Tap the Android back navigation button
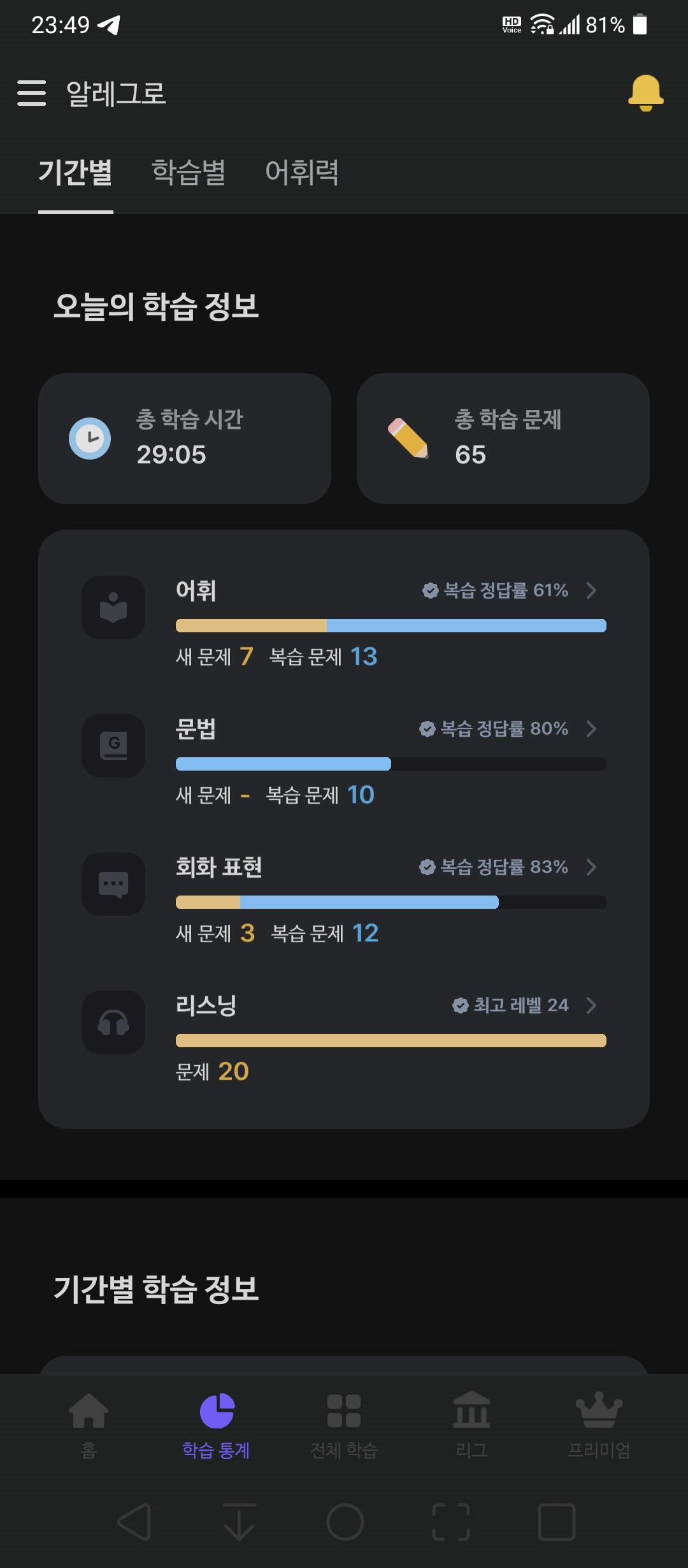 (135, 1522)
